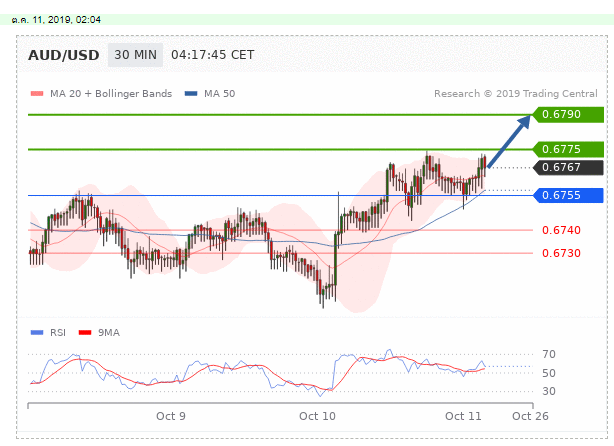Click the Oct 26 date axis label

530,416
